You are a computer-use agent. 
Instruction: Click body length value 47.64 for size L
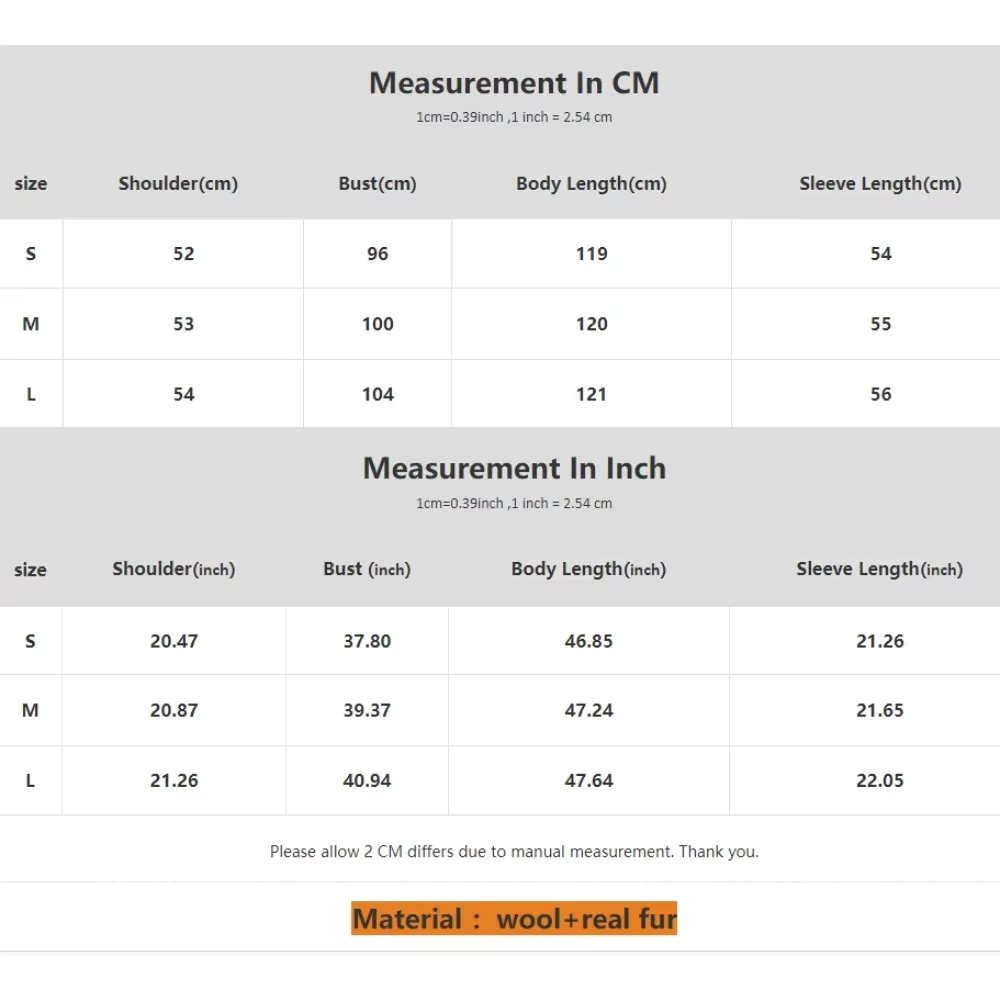(x=589, y=781)
